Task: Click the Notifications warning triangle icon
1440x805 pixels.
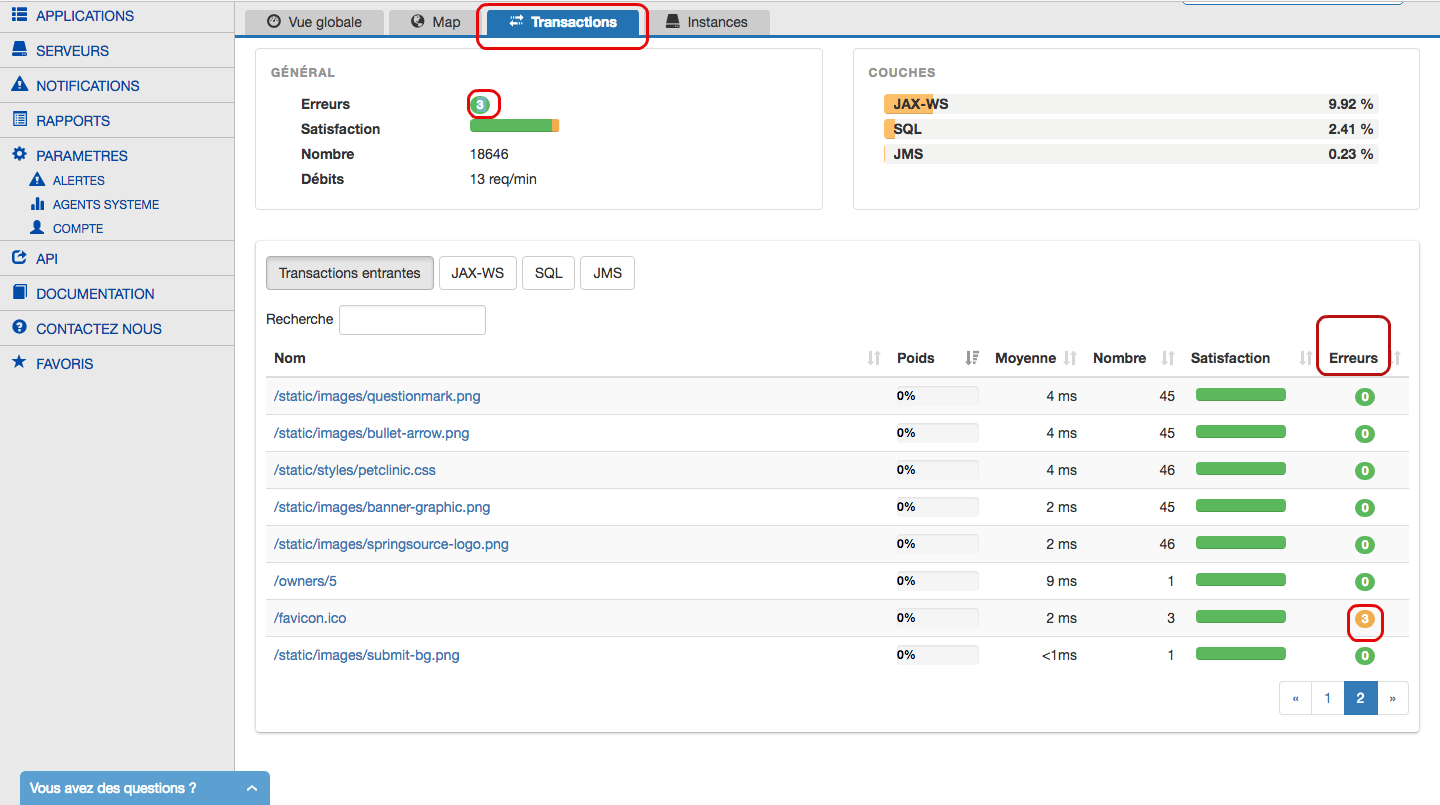Action: (x=19, y=85)
